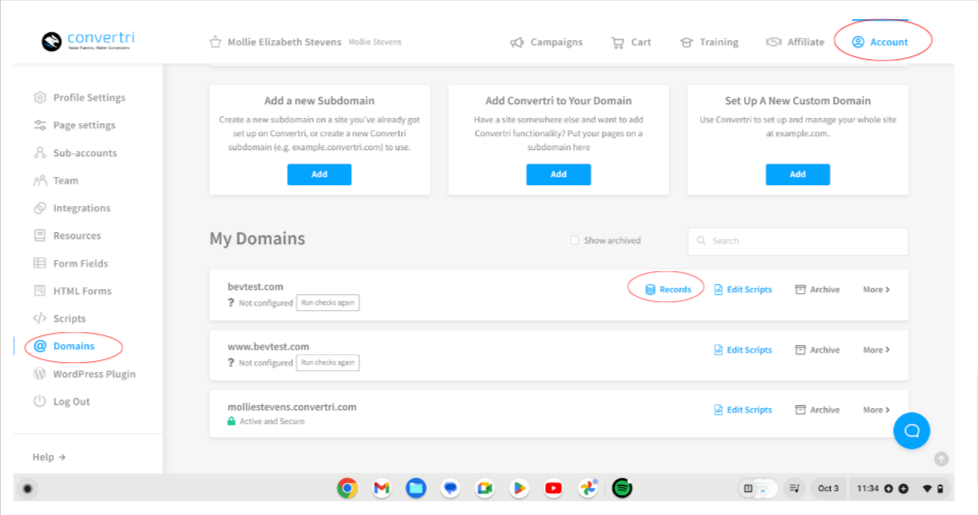Archive the www.bevtest.com domain
The height and width of the screenshot is (515, 978).
coord(817,350)
